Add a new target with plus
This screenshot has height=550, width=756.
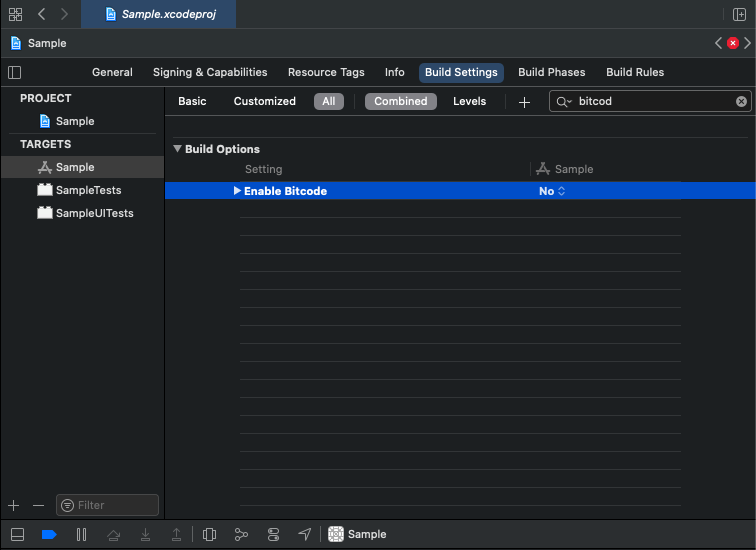[x=14, y=505]
